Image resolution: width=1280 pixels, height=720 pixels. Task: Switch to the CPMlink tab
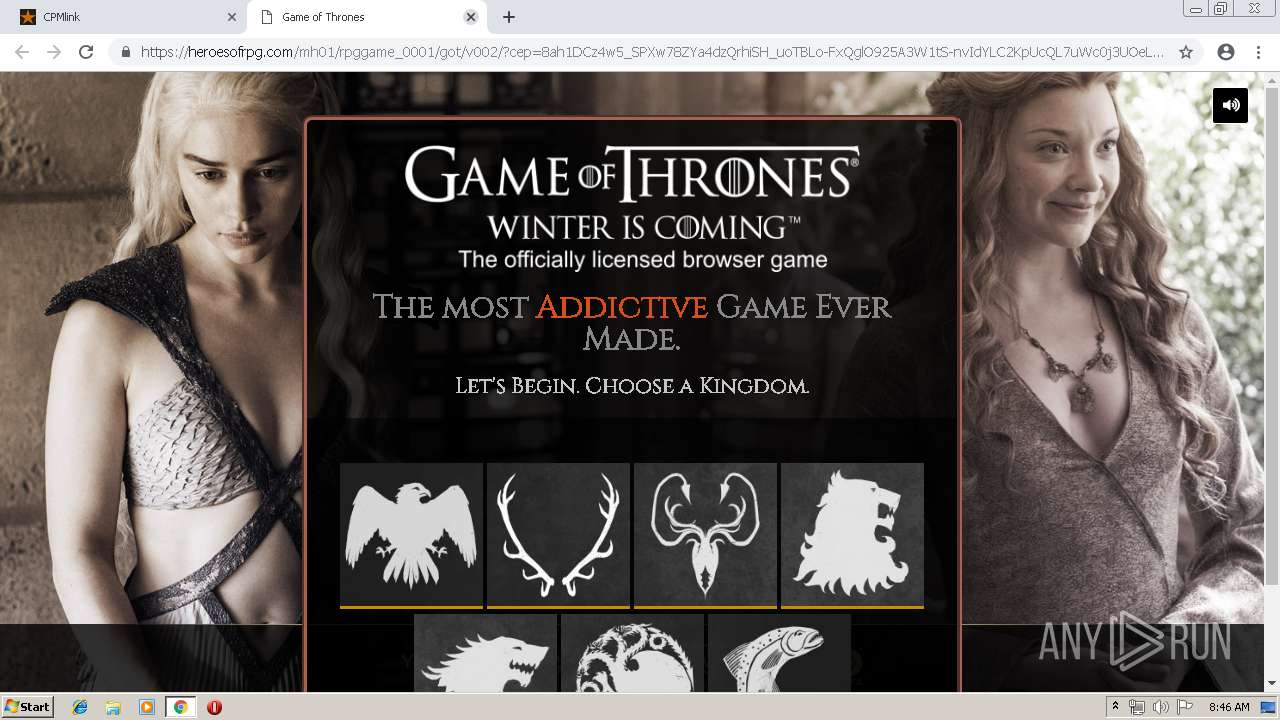point(123,17)
